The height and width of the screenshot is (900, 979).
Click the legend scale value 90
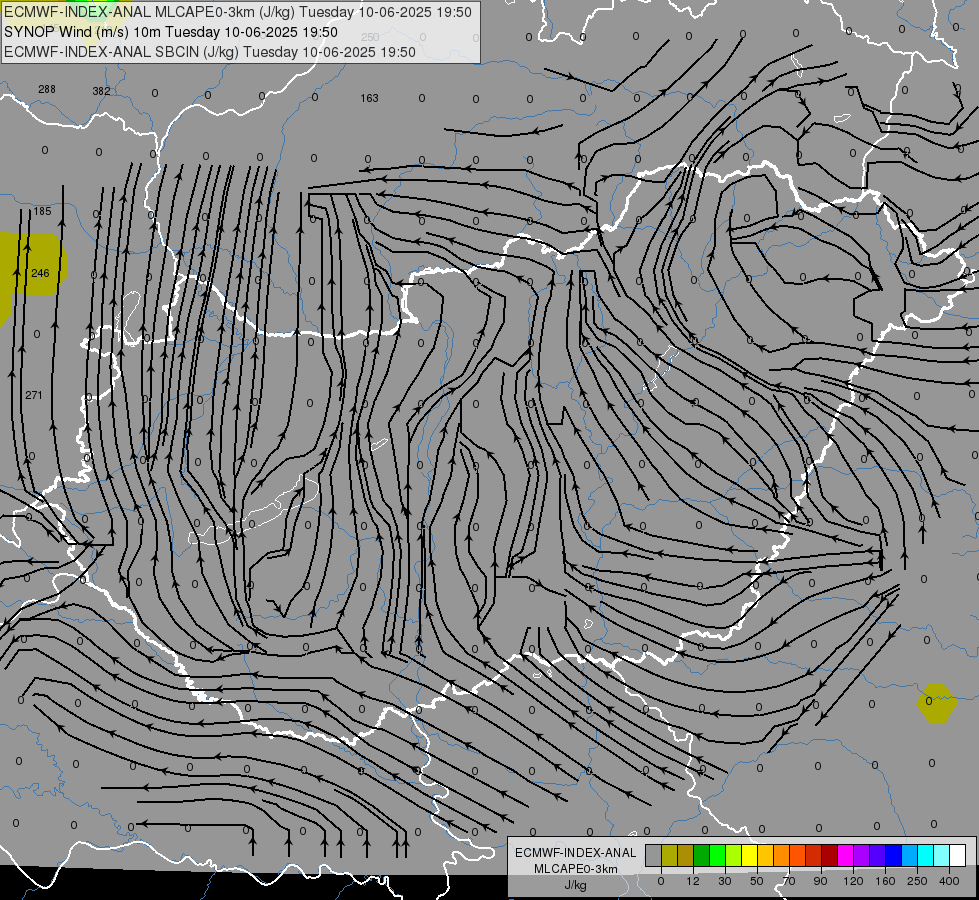[x=820, y=881]
